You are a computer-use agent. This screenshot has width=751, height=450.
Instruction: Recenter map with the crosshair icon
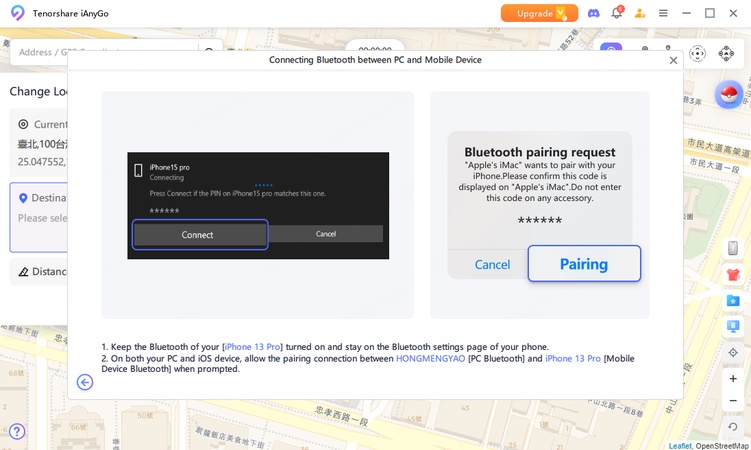[733, 353]
